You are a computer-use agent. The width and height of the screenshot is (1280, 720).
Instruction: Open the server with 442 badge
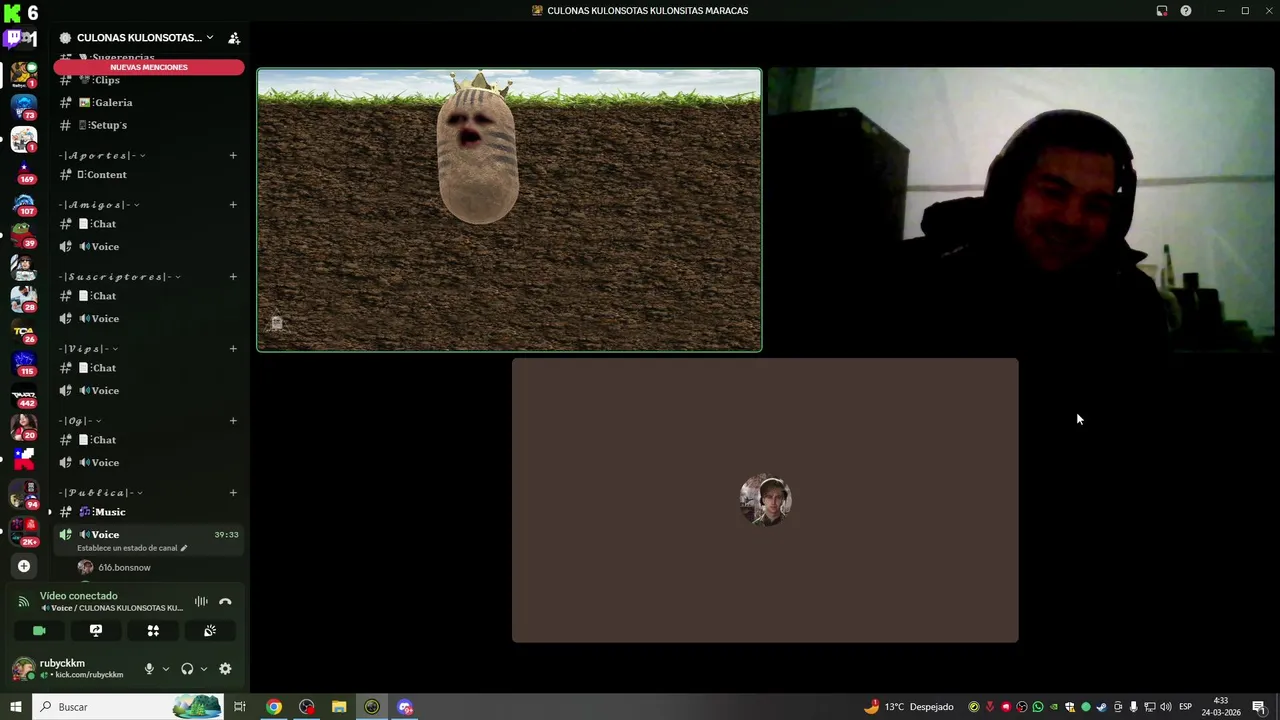coord(24,395)
